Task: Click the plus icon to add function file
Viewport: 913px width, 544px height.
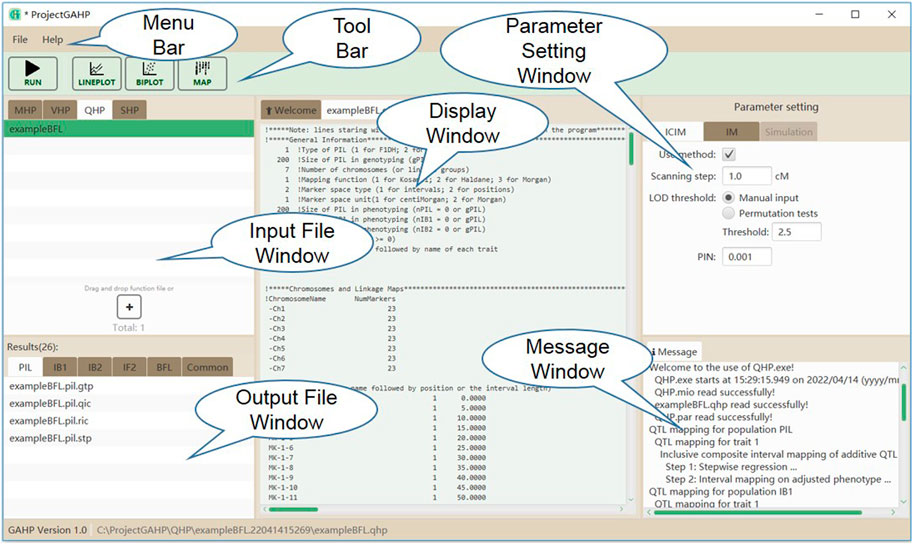Action: 129,307
